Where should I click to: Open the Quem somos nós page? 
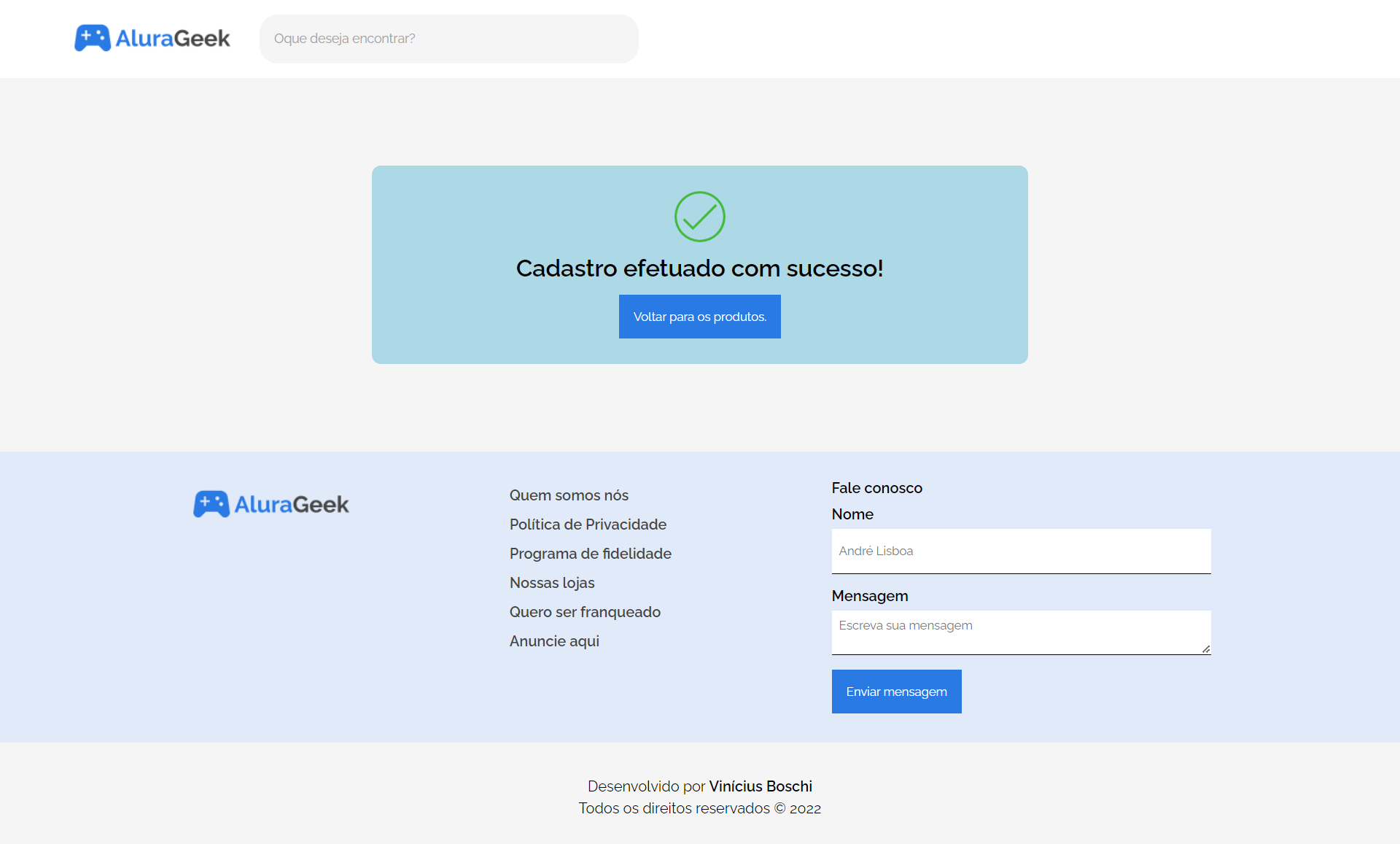pos(569,495)
